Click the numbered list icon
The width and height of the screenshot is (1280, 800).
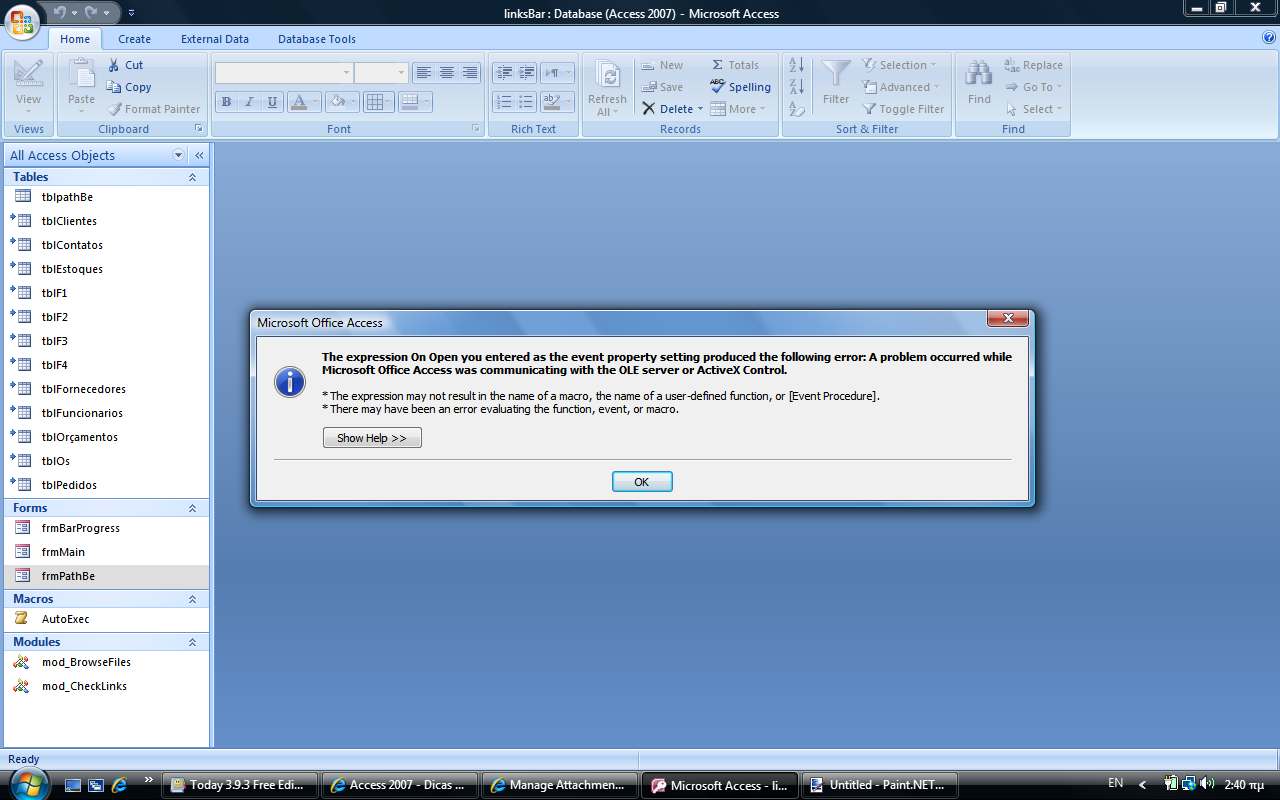coord(503,102)
